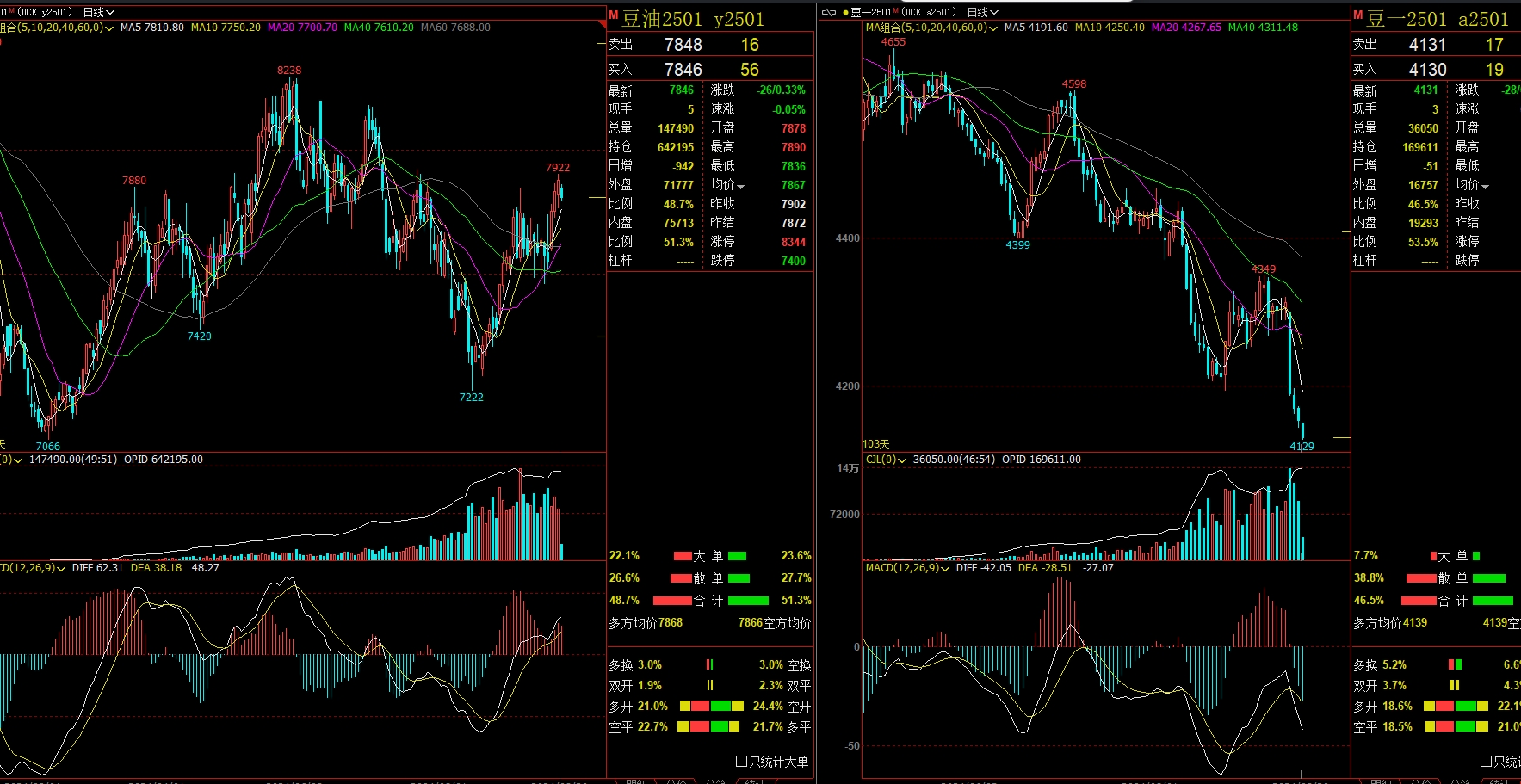Click the 8238 high price marker
Viewport: 1521px width, 784px height.
(289, 71)
